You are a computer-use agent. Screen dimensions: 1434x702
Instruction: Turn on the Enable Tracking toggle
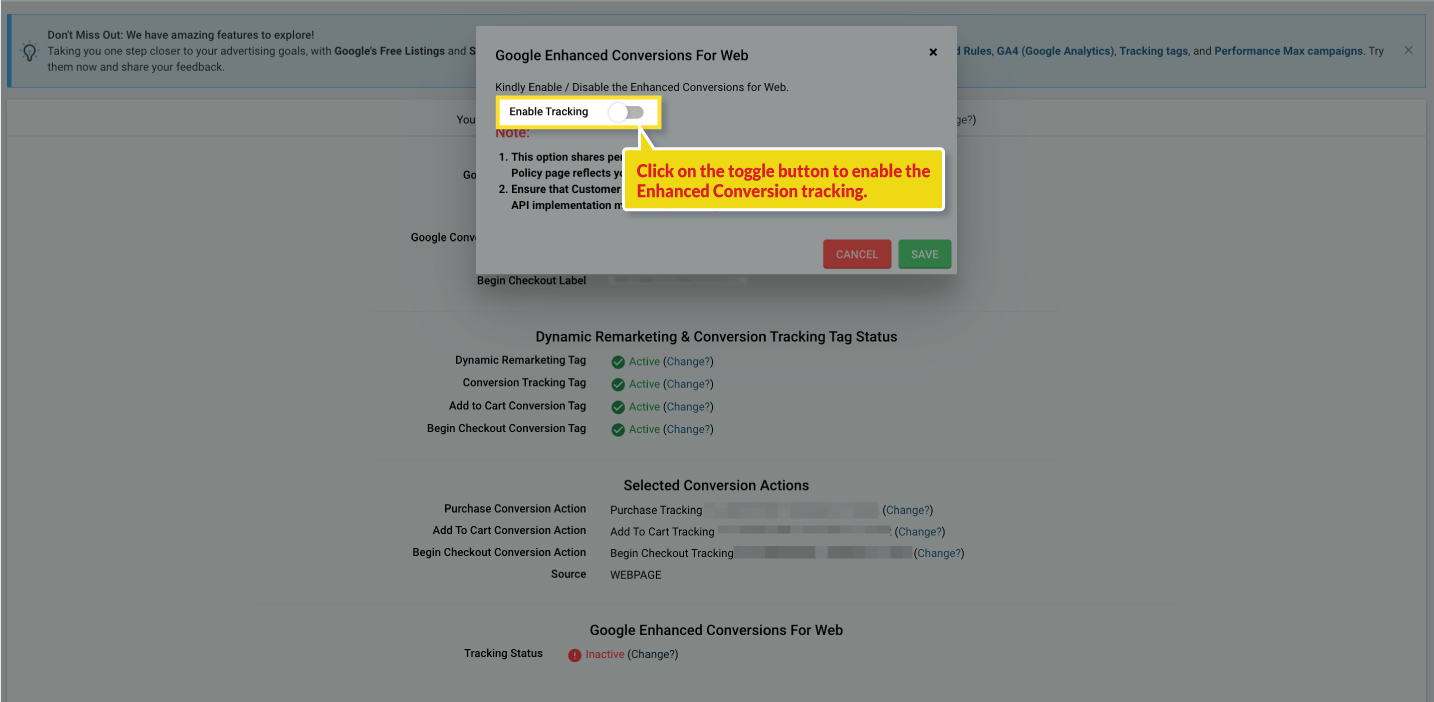(x=627, y=112)
